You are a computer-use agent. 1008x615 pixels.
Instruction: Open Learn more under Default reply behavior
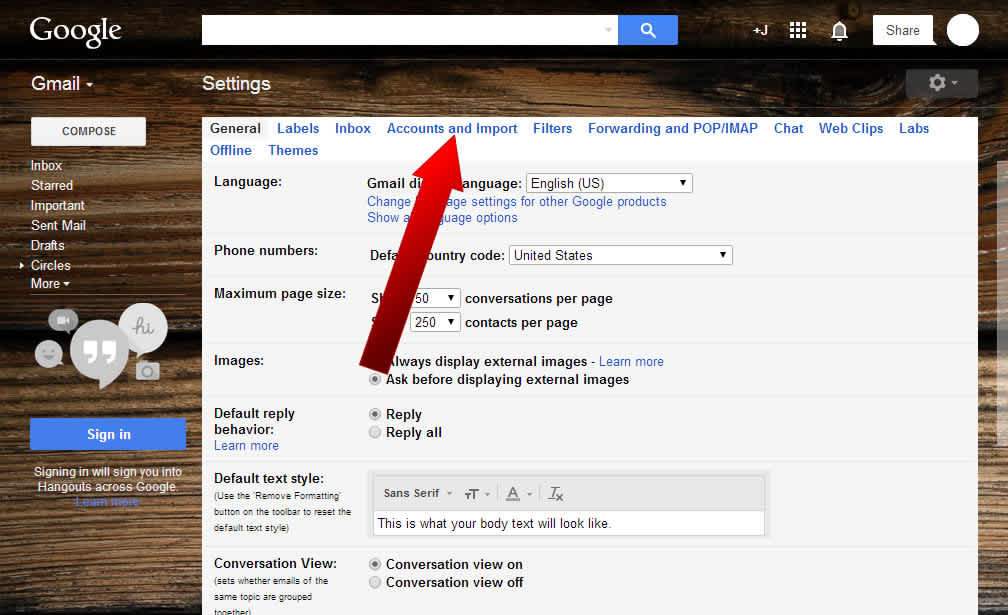tap(246, 446)
